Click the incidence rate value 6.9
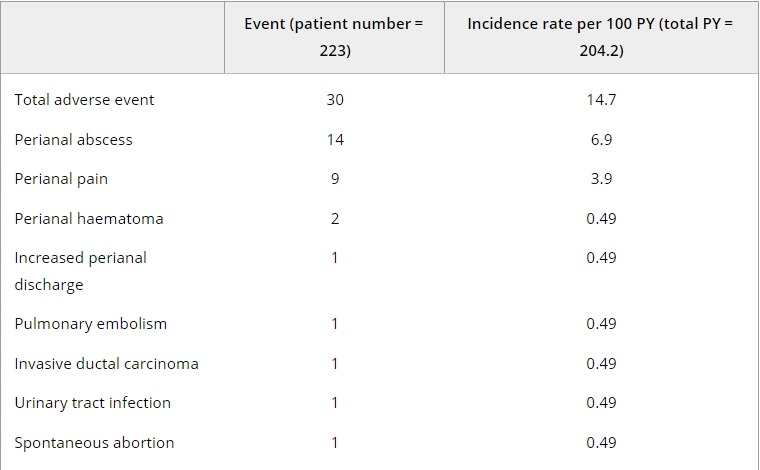760x470 pixels. 601,140
